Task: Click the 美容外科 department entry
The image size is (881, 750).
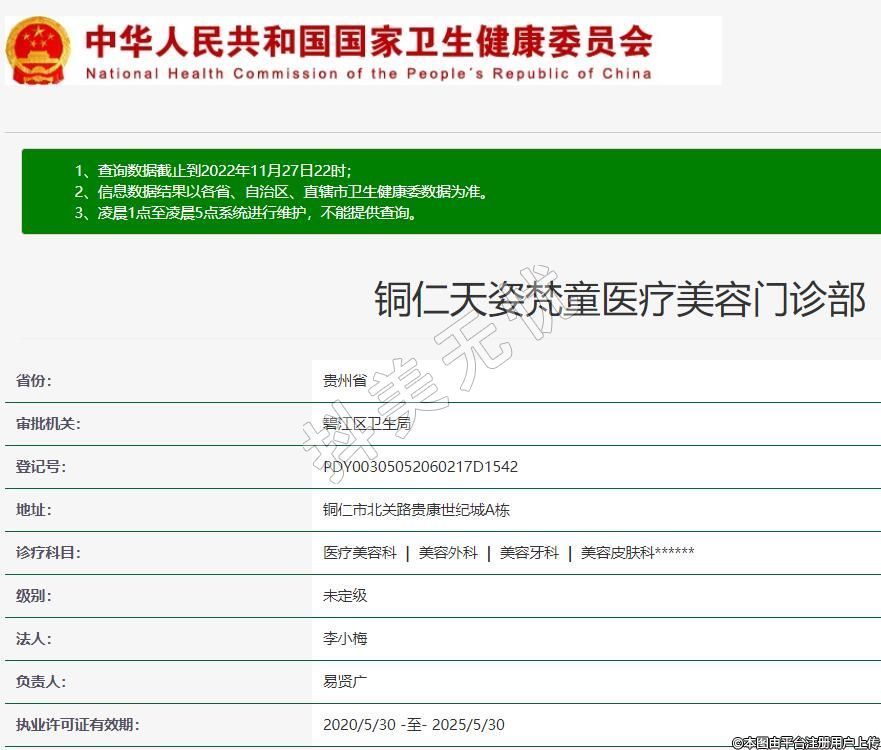Action: click(448, 553)
